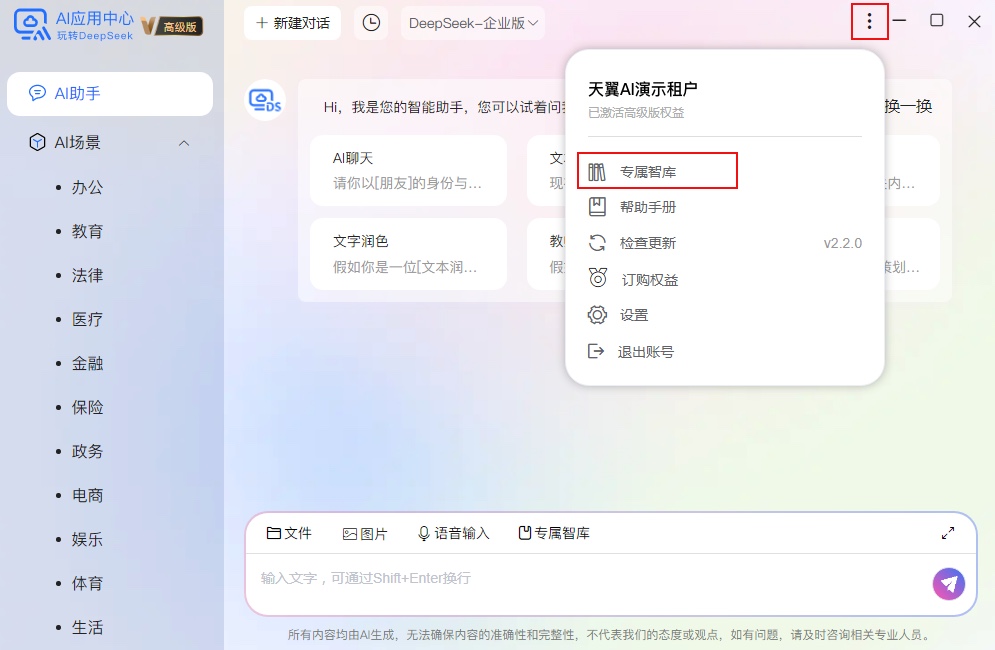Send message with paper plane button

tap(949, 583)
